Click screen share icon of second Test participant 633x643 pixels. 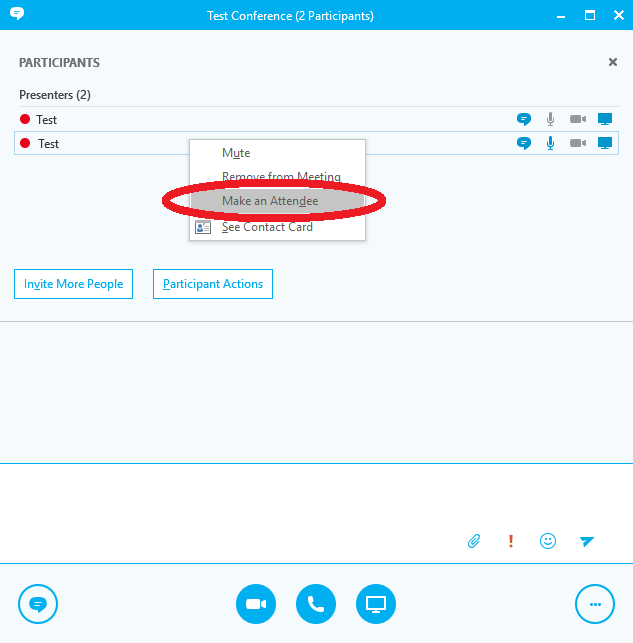point(604,143)
